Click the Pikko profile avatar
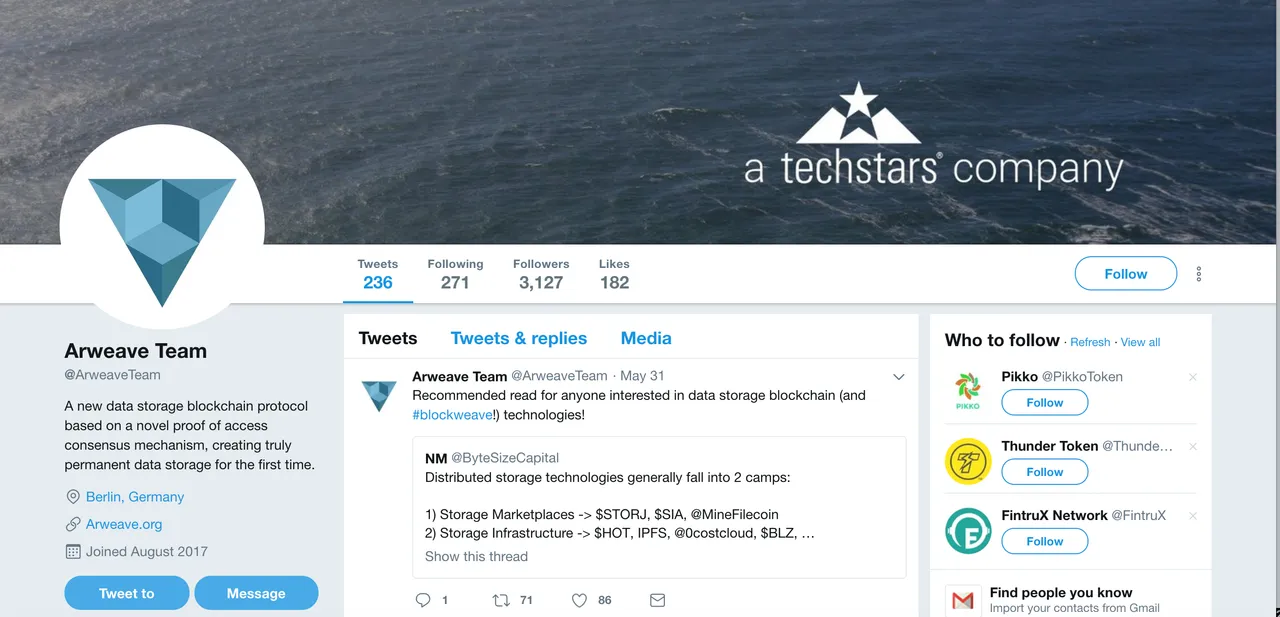 point(967,392)
